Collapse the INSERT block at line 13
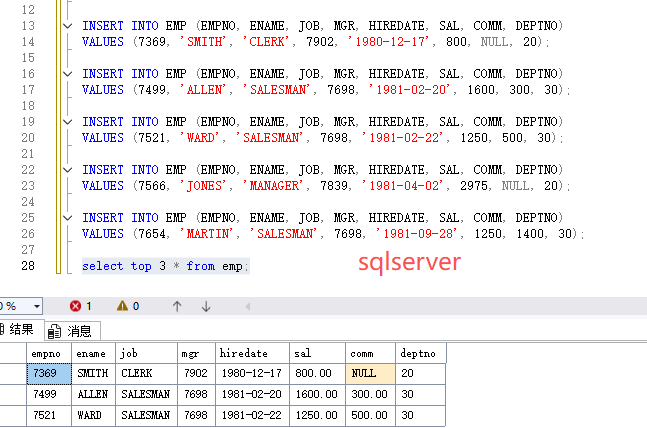 tap(67, 26)
